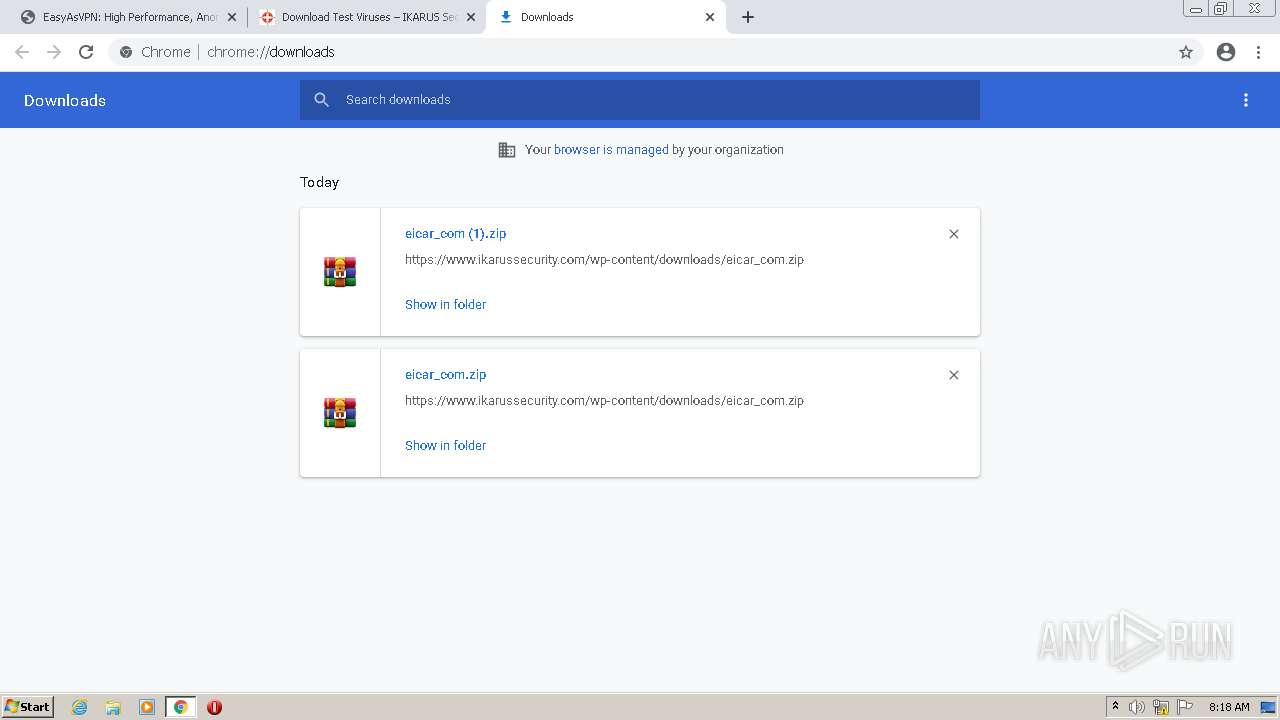Open Windows Media Player from taskbar

click(x=147, y=707)
